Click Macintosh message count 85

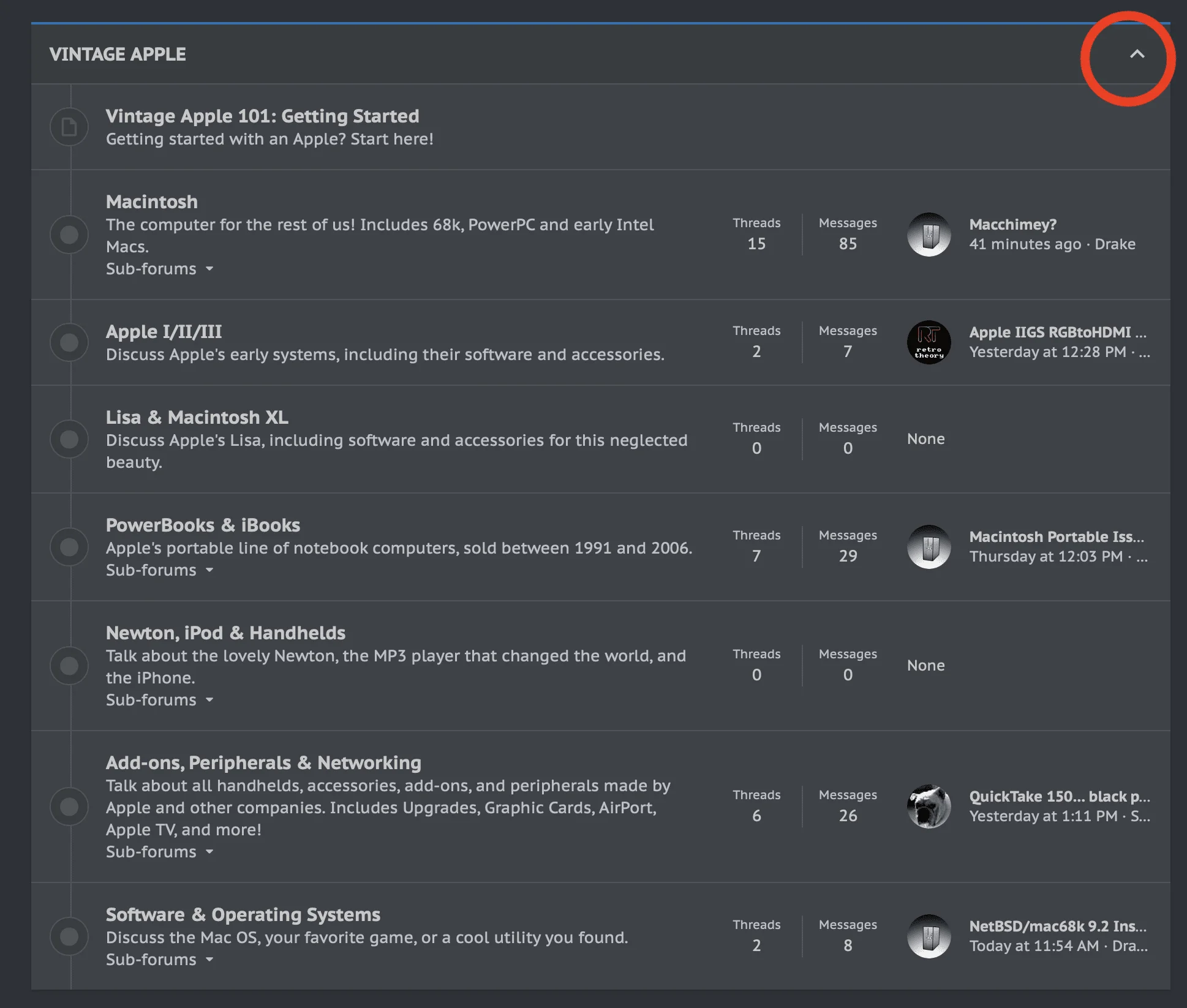pos(848,244)
